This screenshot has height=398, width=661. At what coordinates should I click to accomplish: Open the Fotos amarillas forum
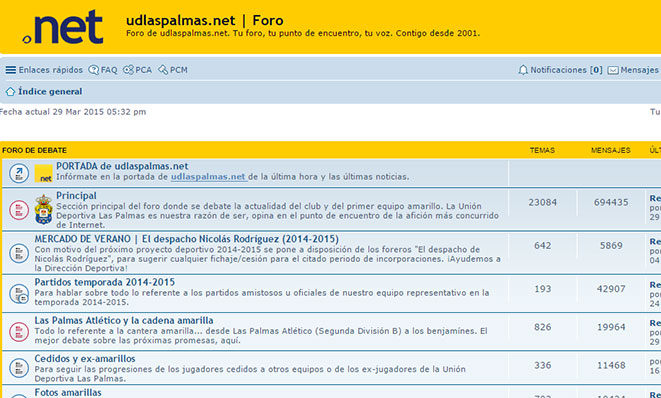(x=68, y=393)
